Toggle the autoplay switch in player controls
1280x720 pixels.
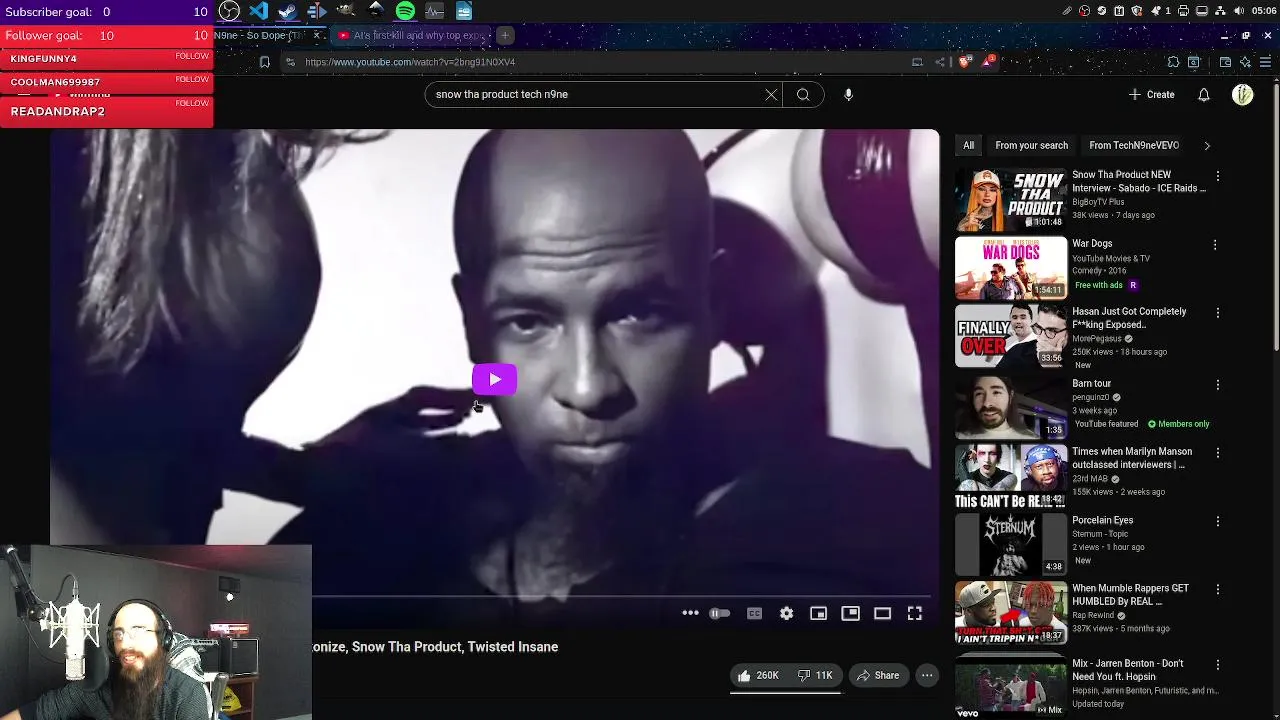coord(719,613)
